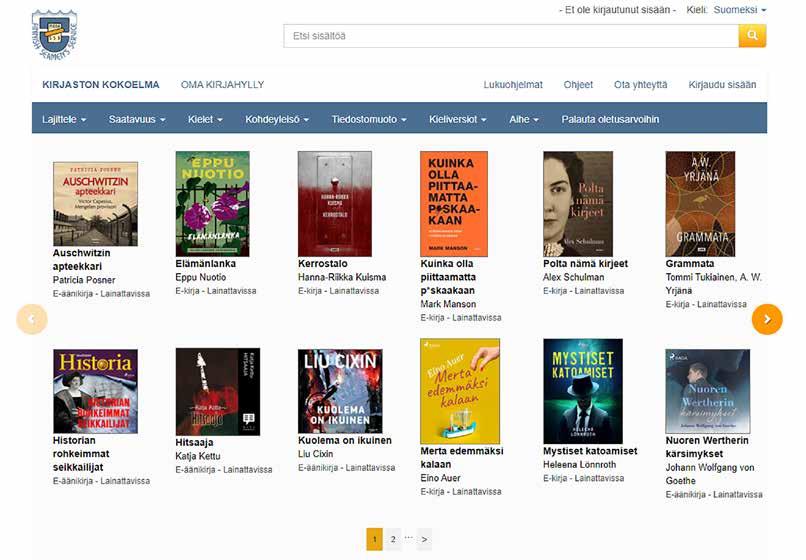Click author Katja Kettu
The width and height of the screenshot is (806, 560).
(x=198, y=456)
